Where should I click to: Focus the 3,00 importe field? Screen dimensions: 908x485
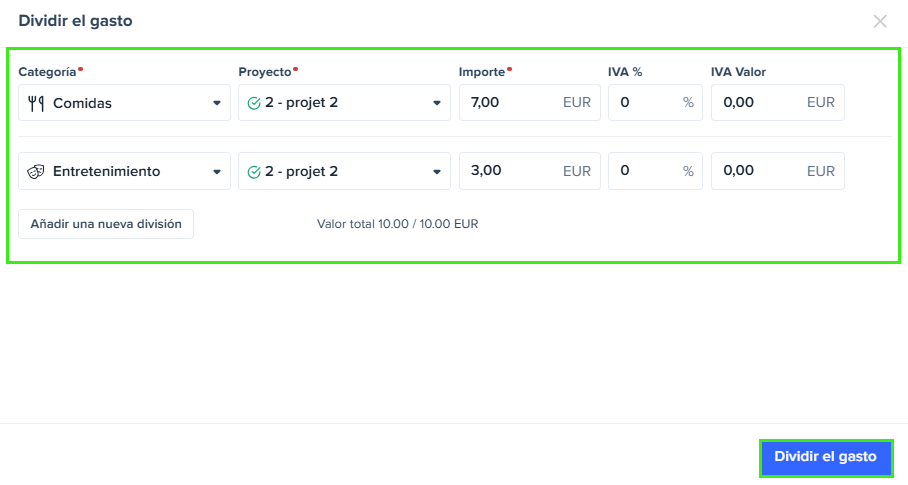[x=530, y=171]
